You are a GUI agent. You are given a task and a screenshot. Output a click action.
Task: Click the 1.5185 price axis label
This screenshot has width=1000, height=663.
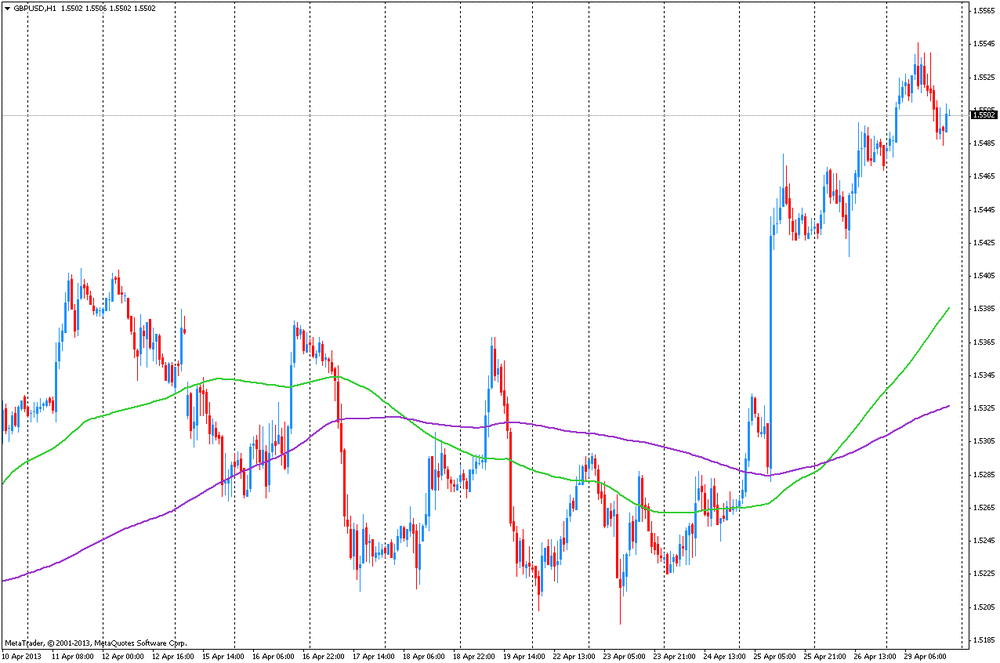tap(985, 639)
